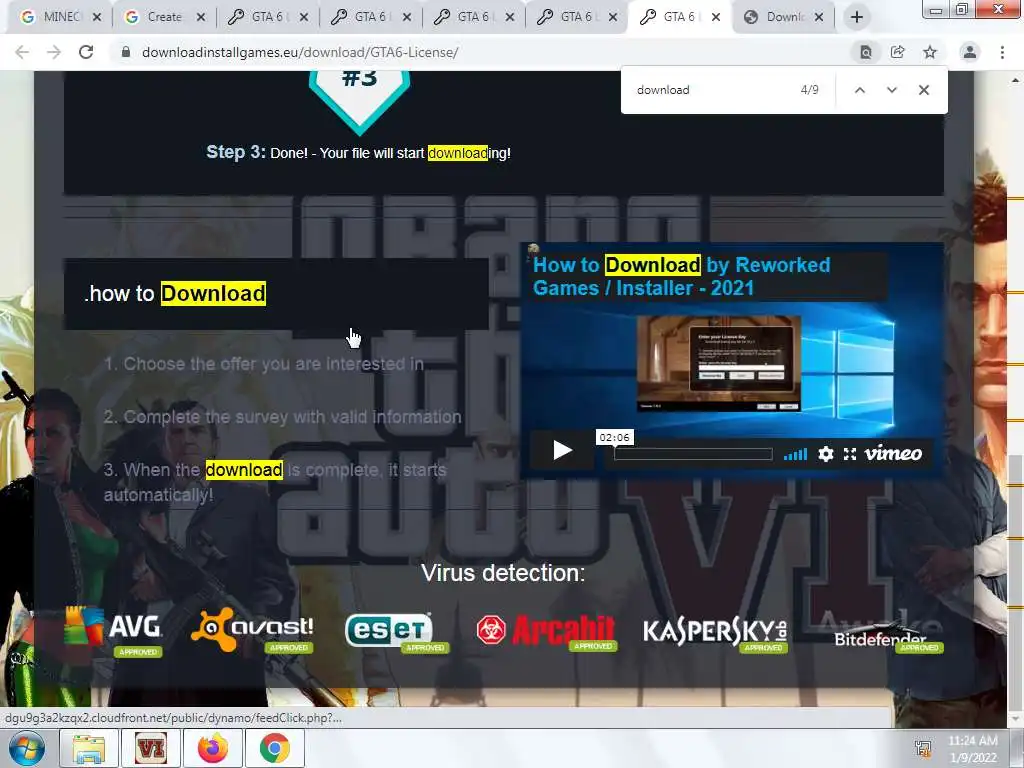Close the MINEC tab
Screen dimensions: 1024x768
coord(97,18)
